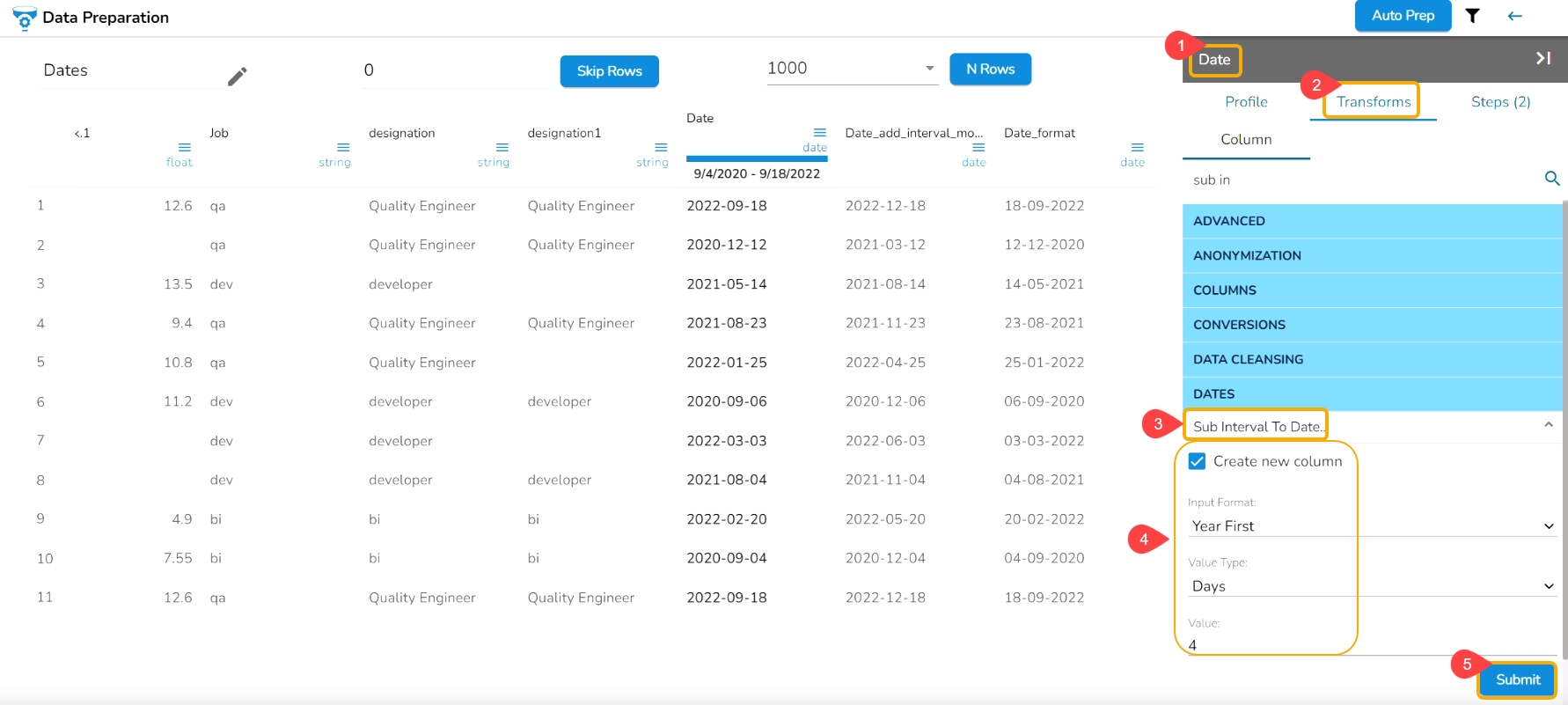
Task: Click the transform search field
Action: 1363,180
